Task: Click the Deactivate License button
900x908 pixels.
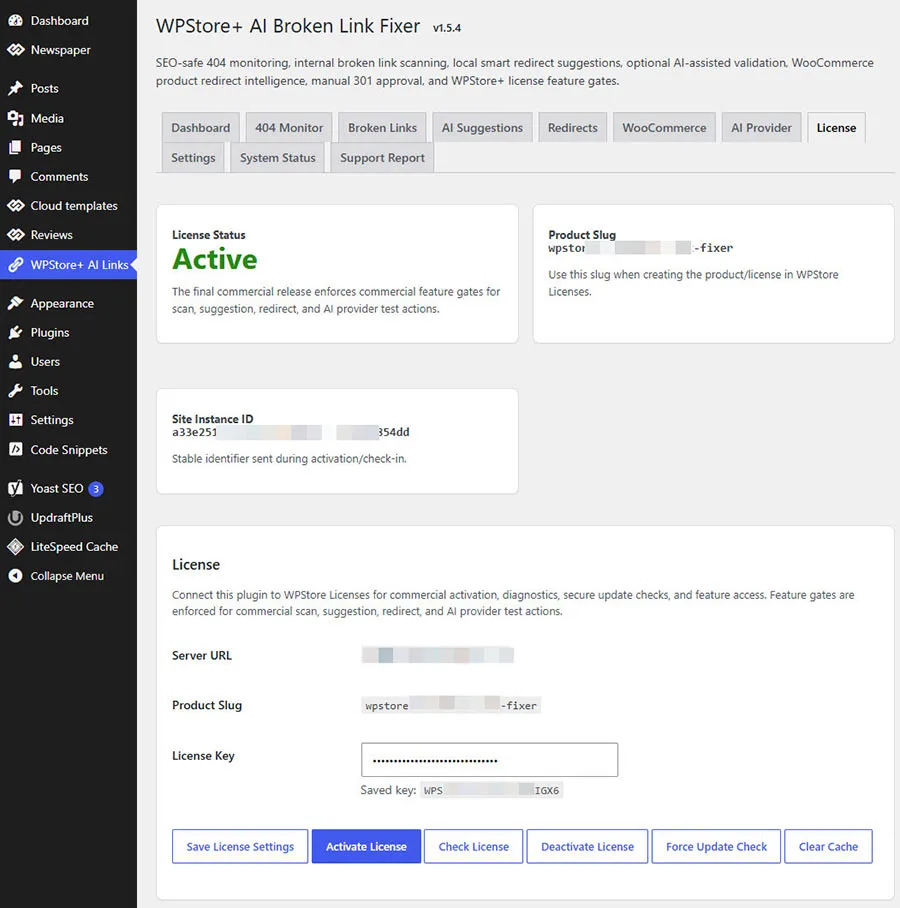Action: 587,846
